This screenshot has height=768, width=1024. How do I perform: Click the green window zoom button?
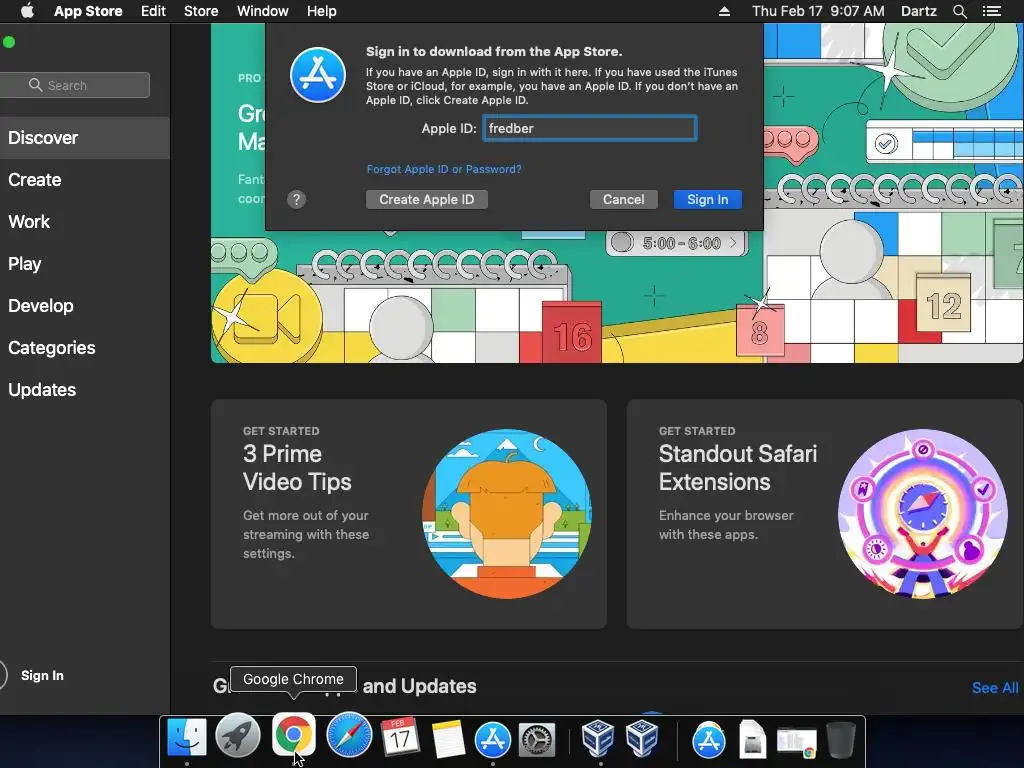9,42
